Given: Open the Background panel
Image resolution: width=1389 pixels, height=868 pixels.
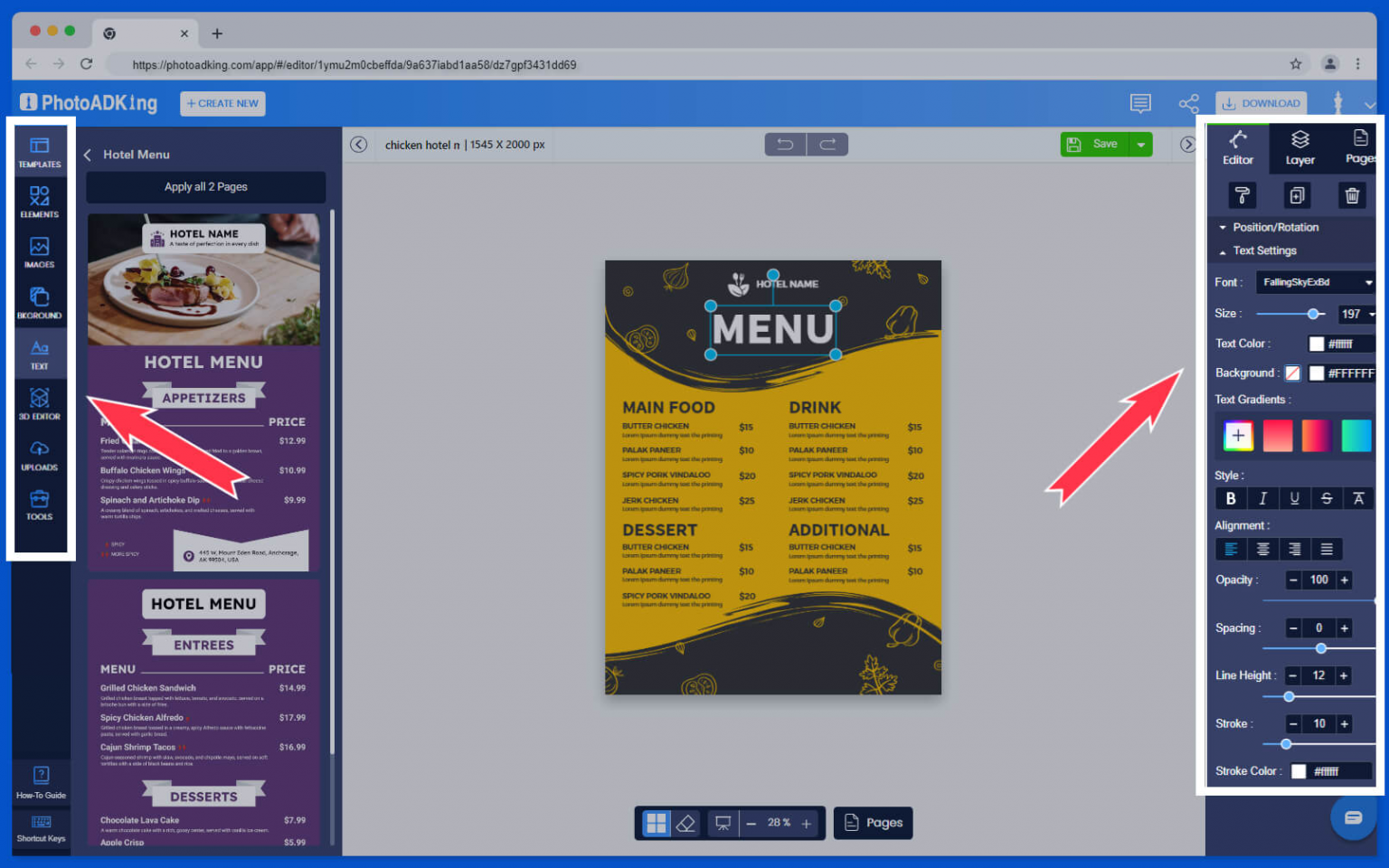Looking at the screenshot, I should click(40, 302).
